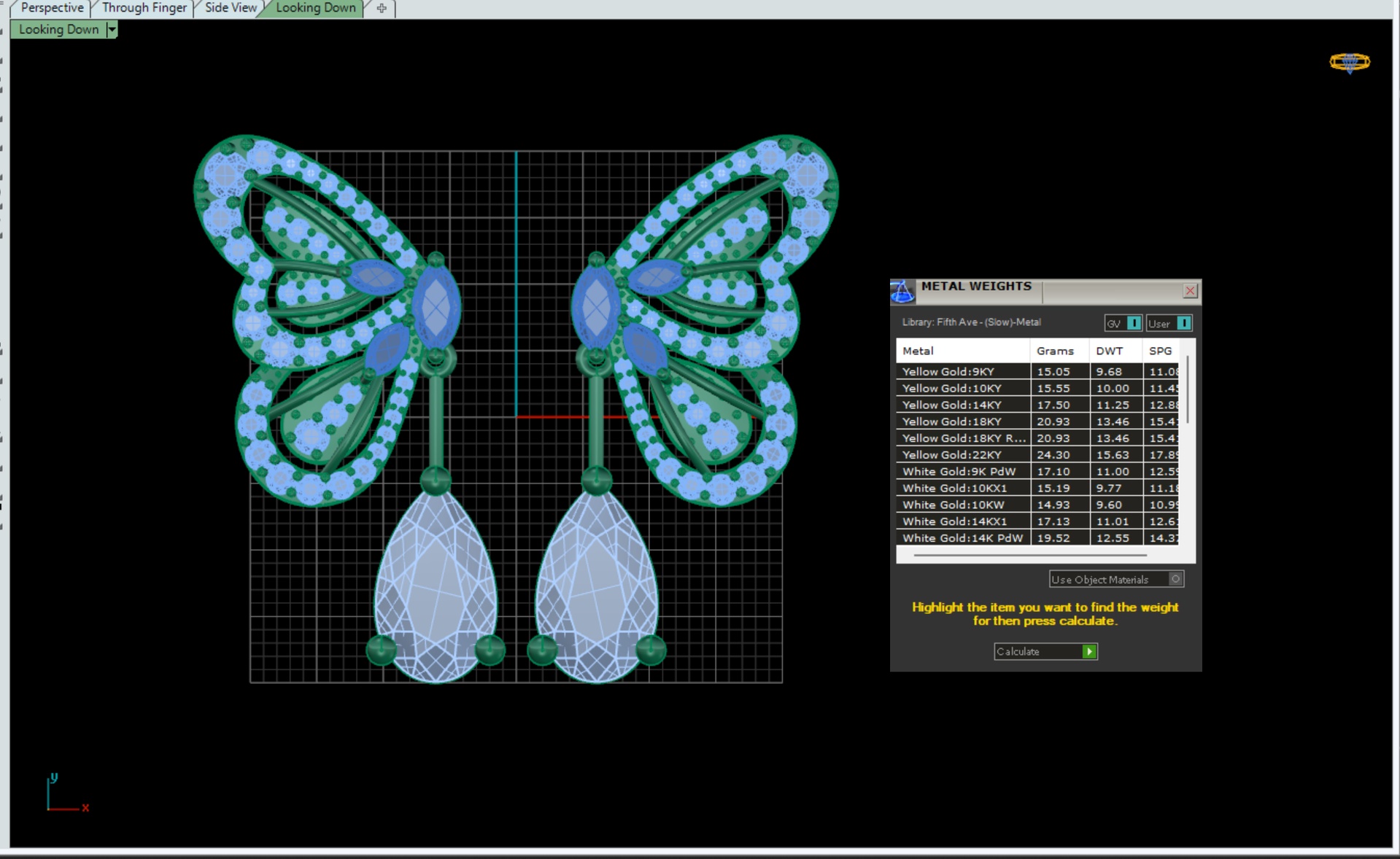The image size is (1400, 859).
Task: Click the 24.30 grams cell
Action: coord(1060,454)
